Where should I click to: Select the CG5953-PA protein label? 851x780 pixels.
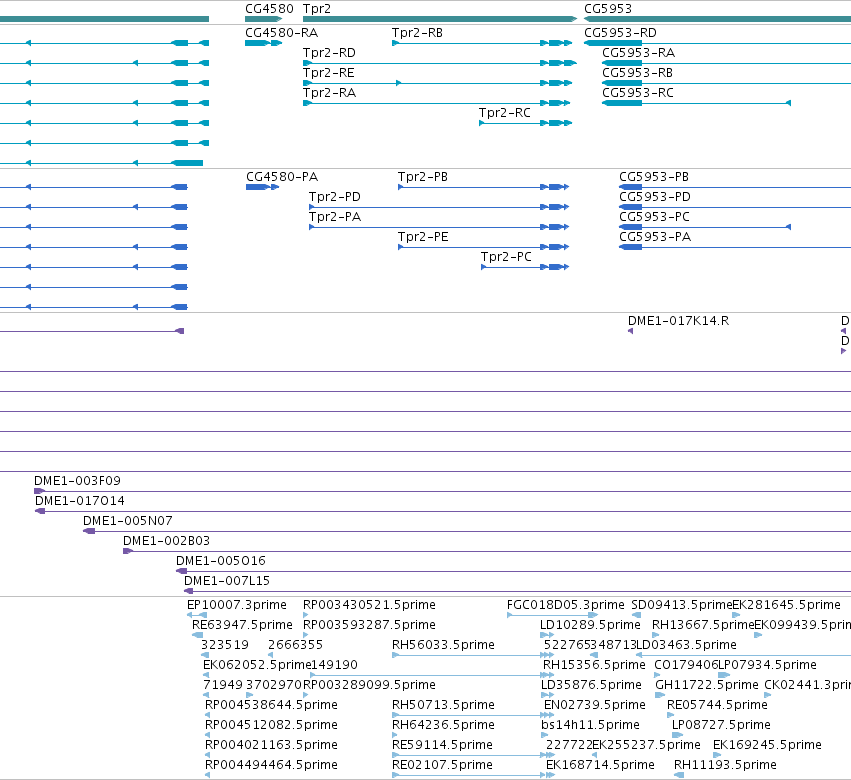[x=655, y=237]
